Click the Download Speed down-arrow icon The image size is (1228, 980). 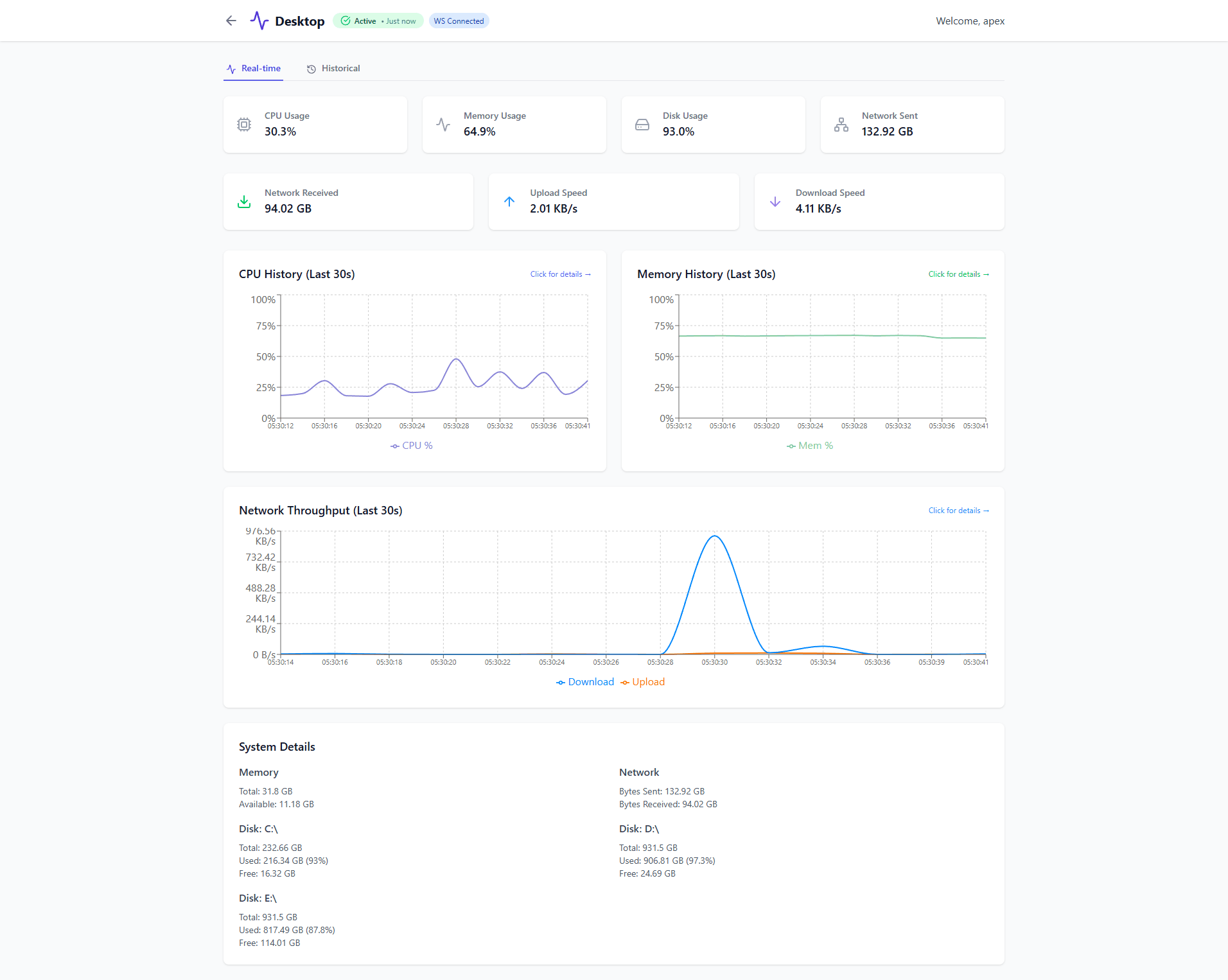[775, 202]
